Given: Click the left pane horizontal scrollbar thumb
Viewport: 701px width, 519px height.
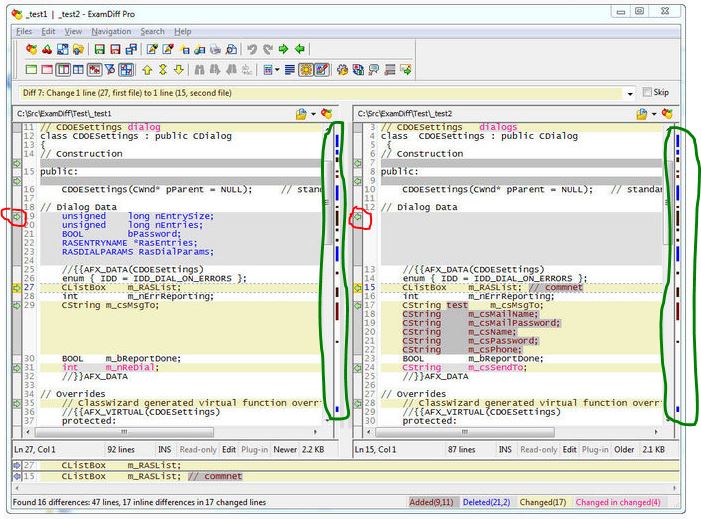Looking at the screenshot, I should (x=124, y=432).
